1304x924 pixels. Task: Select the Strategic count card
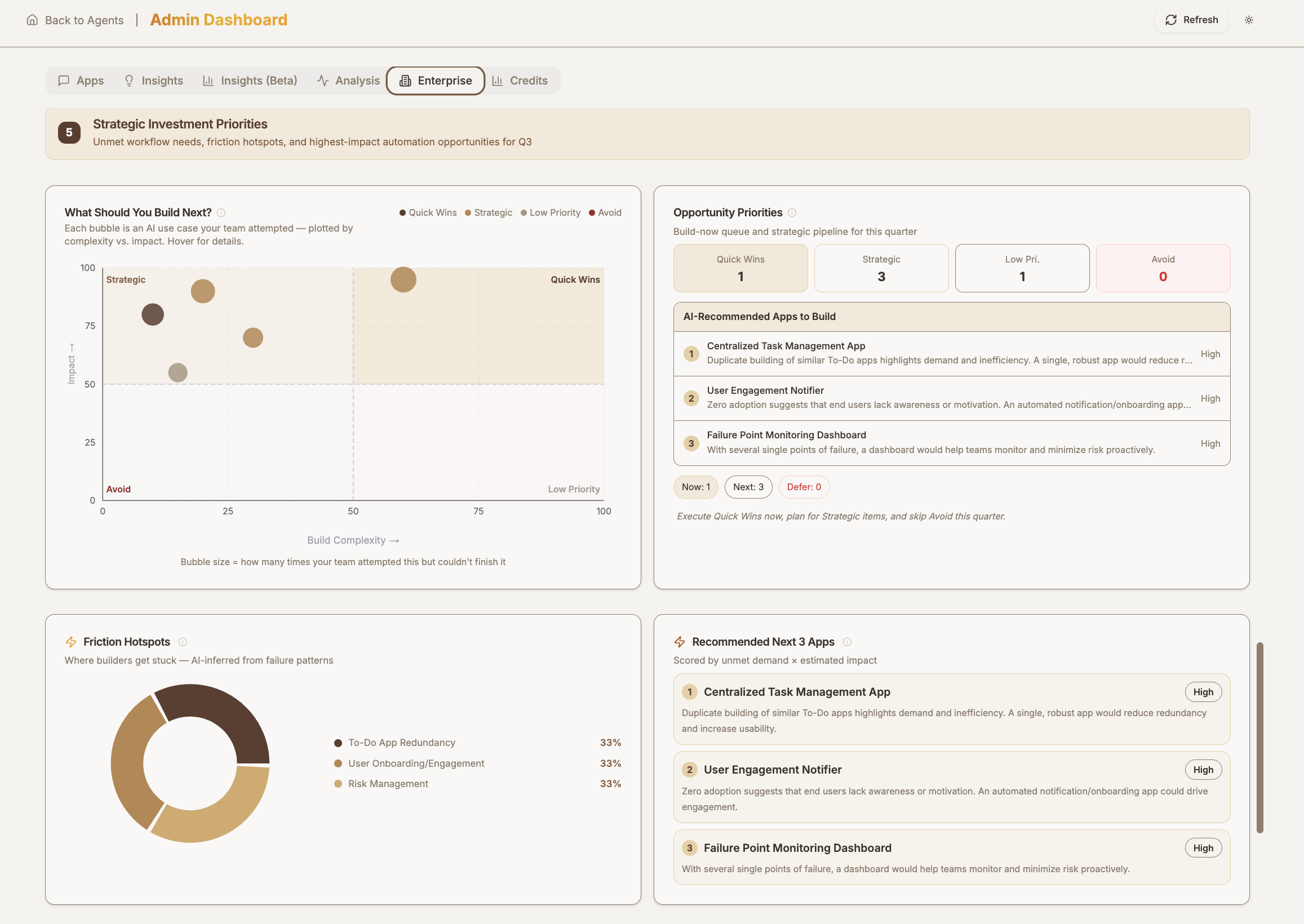pyautogui.click(x=881, y=269)
